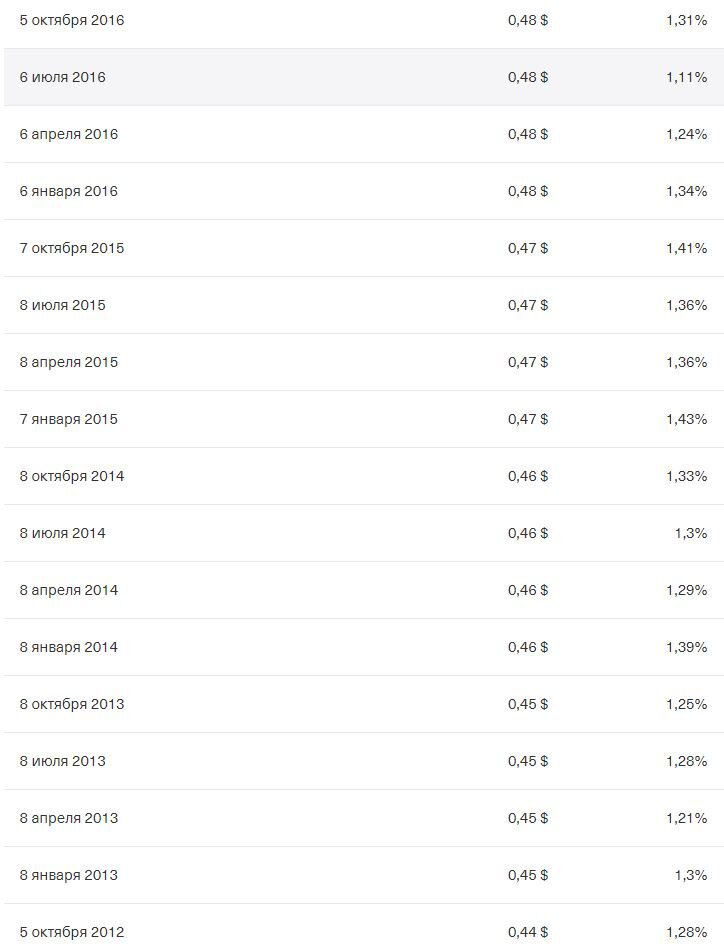724x948 pixels.
Task: Click the 5 октября 2016 date row
Action: coord(72,20)
